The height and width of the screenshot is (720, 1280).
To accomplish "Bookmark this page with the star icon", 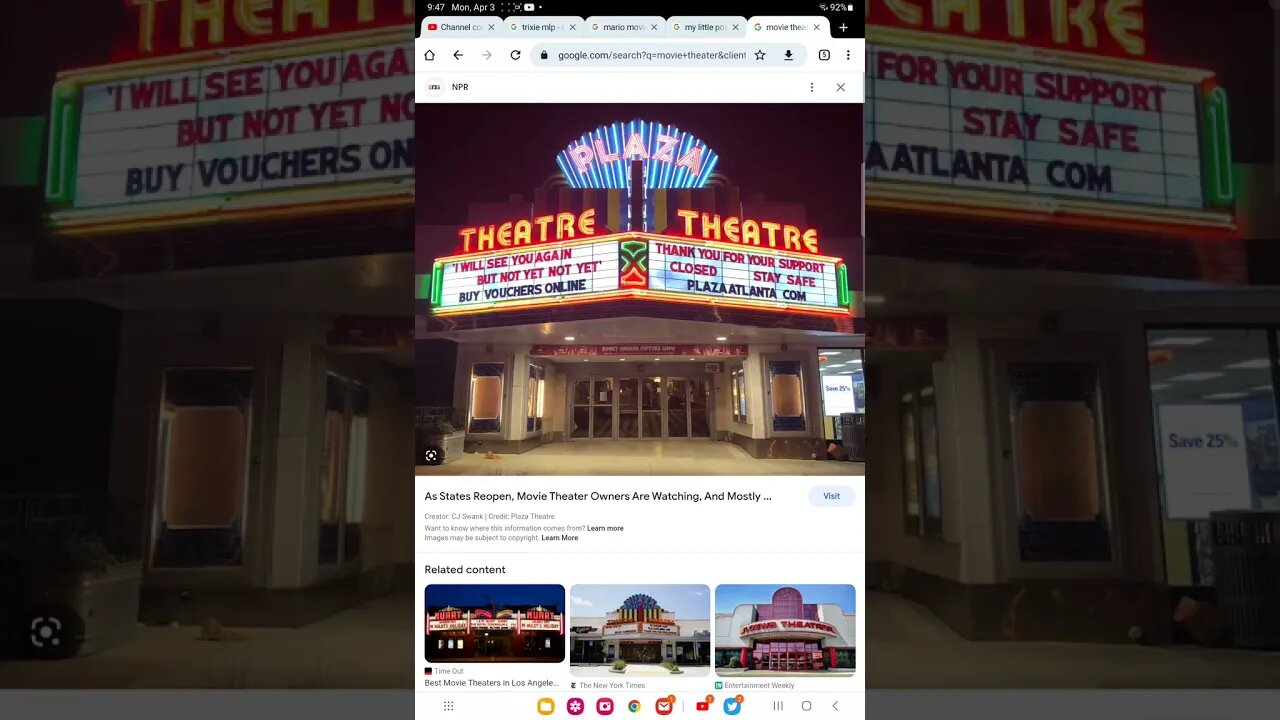I will 760,55.
